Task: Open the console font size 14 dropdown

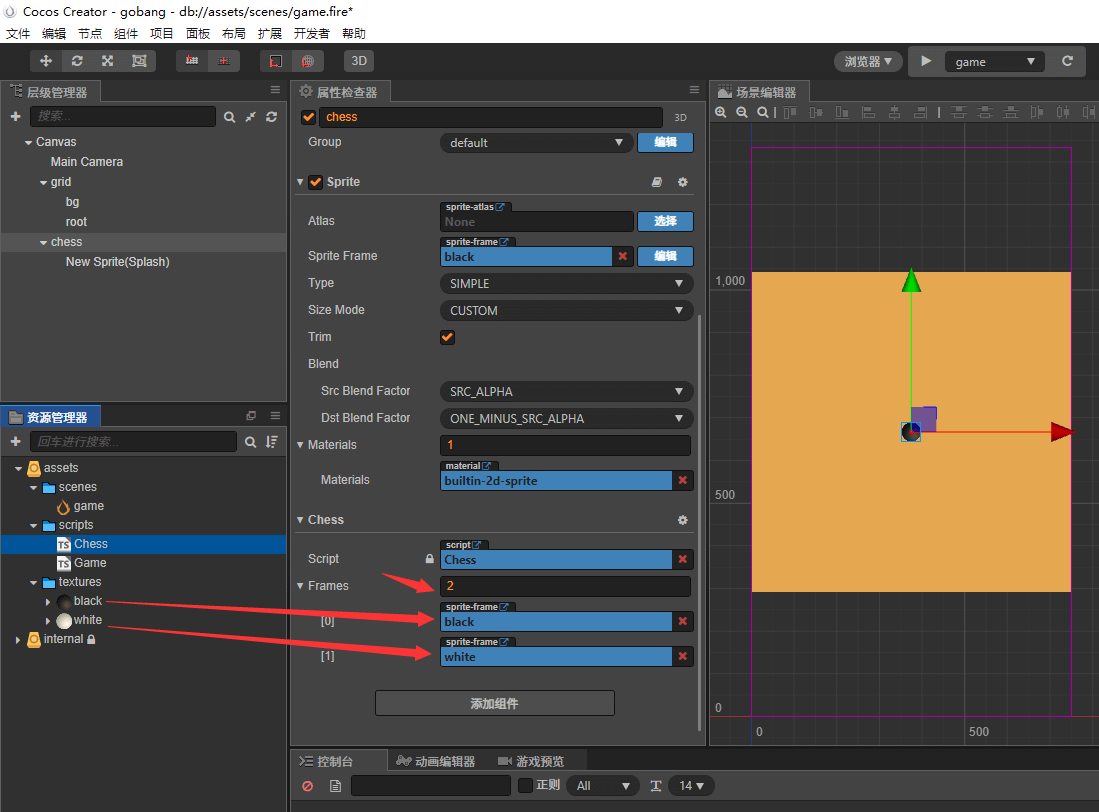Action: (691, 786)
